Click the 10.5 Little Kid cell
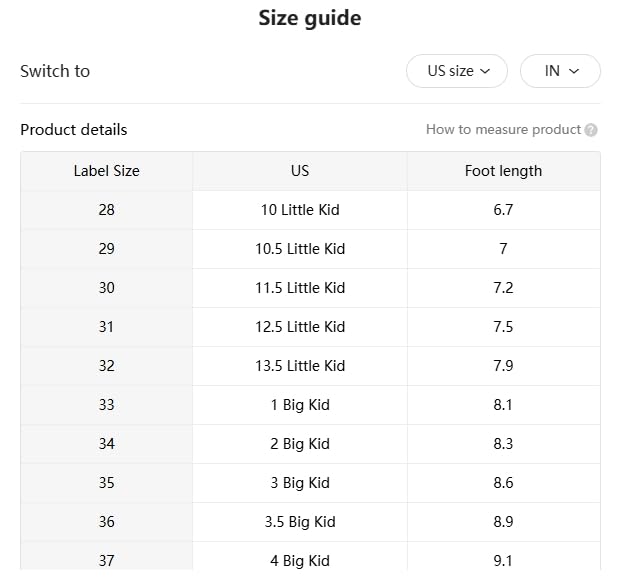 (300, 249)
